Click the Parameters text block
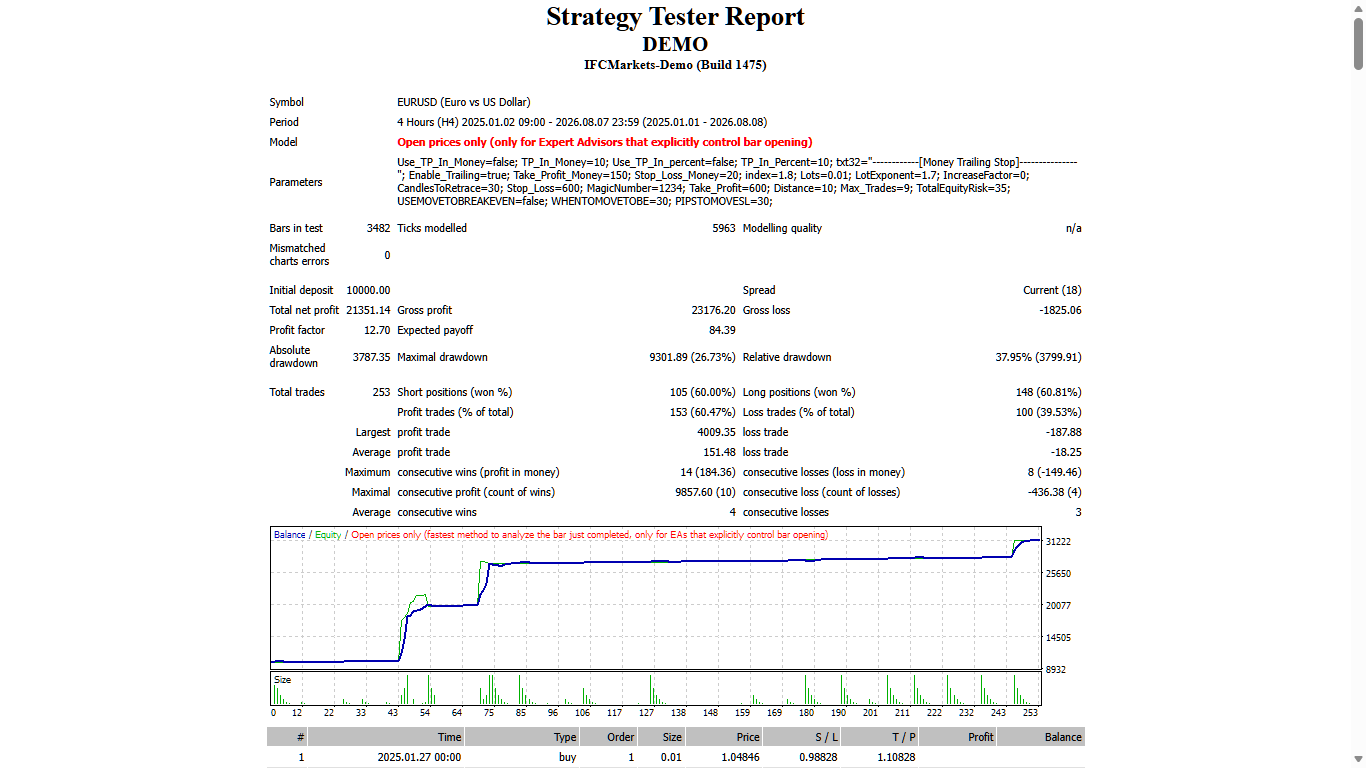This screenshot has height=768, width=1366. (x=737, y=181)
